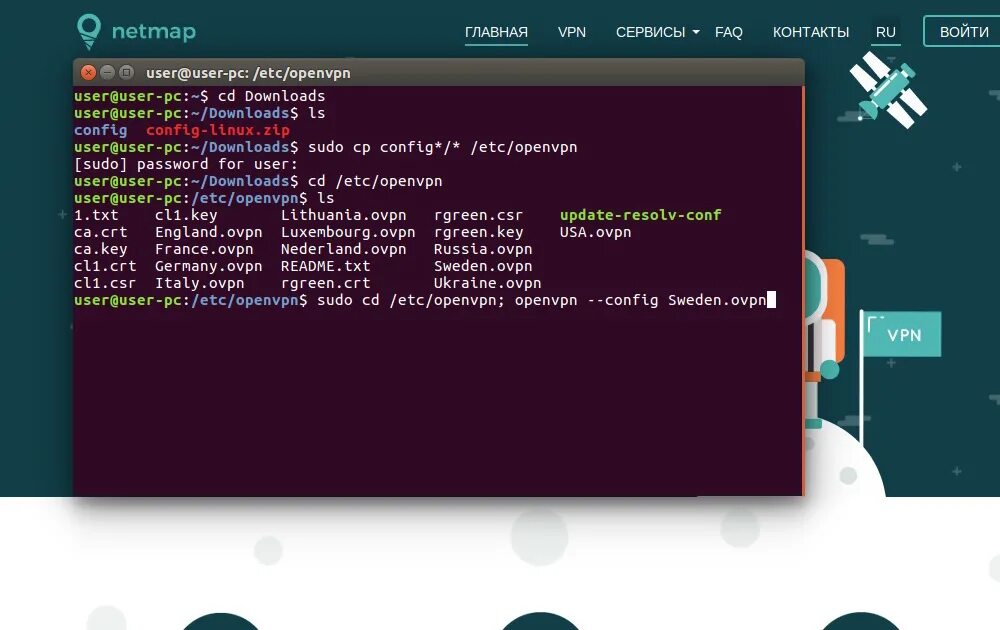Open the FAQ page
This screenshot has width=1000, height=630.
pyautogui.click(x=728, y=32)
